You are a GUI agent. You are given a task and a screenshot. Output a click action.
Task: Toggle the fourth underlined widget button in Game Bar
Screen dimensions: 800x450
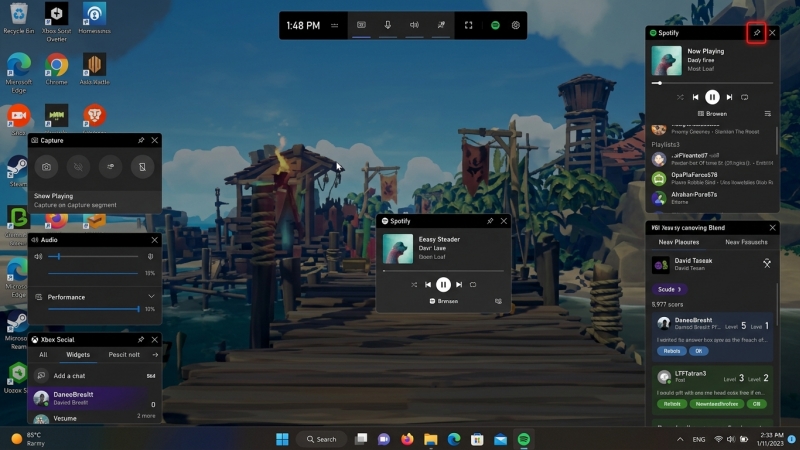[441, 26]
